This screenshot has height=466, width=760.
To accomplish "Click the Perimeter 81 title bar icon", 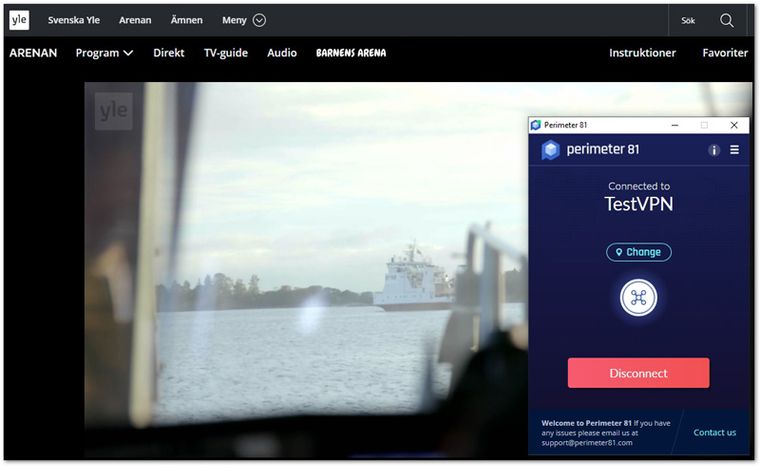I will pyautogui.click(x=536, y=125).
